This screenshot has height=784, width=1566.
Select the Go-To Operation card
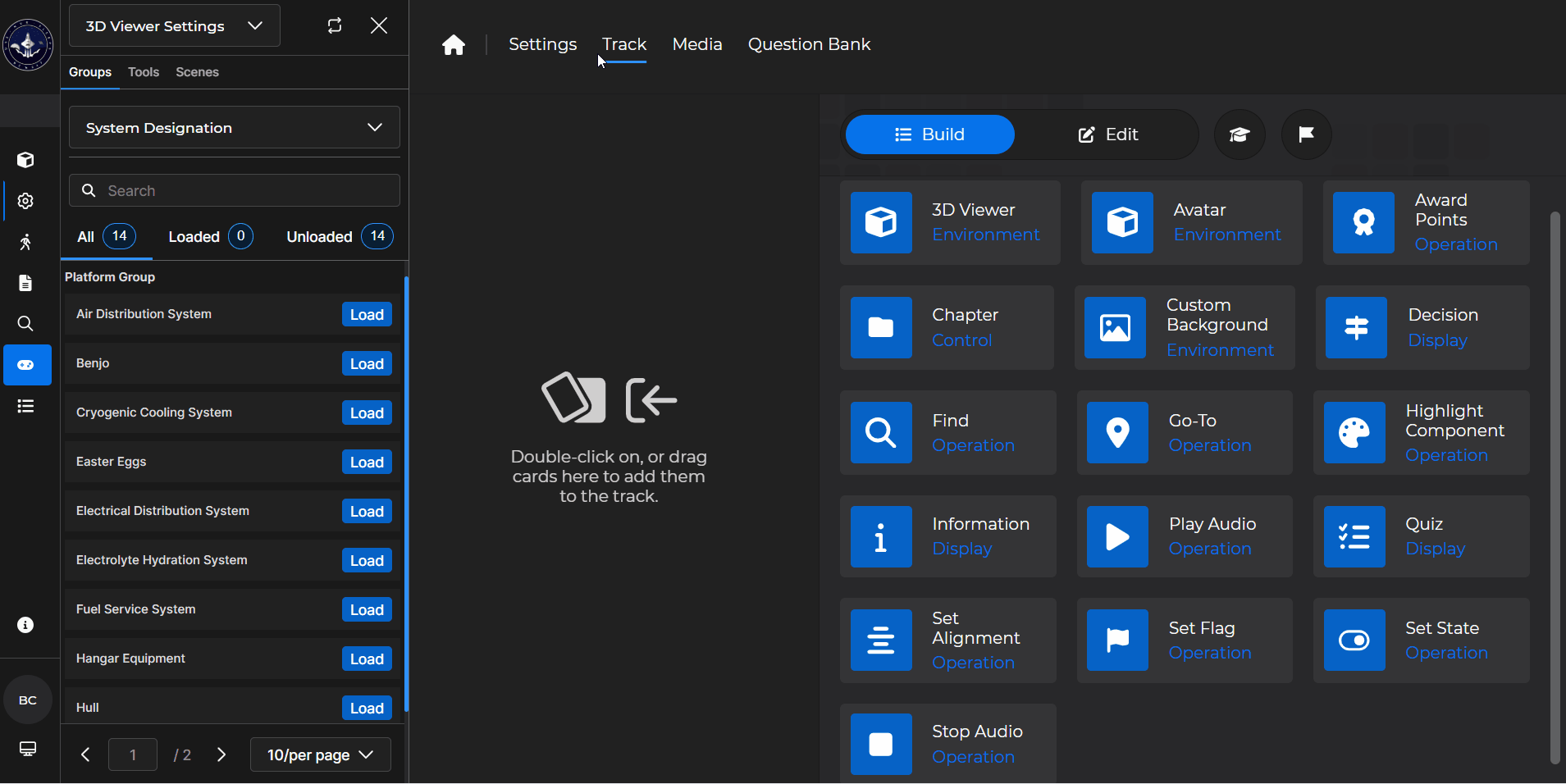[1185, 433]
